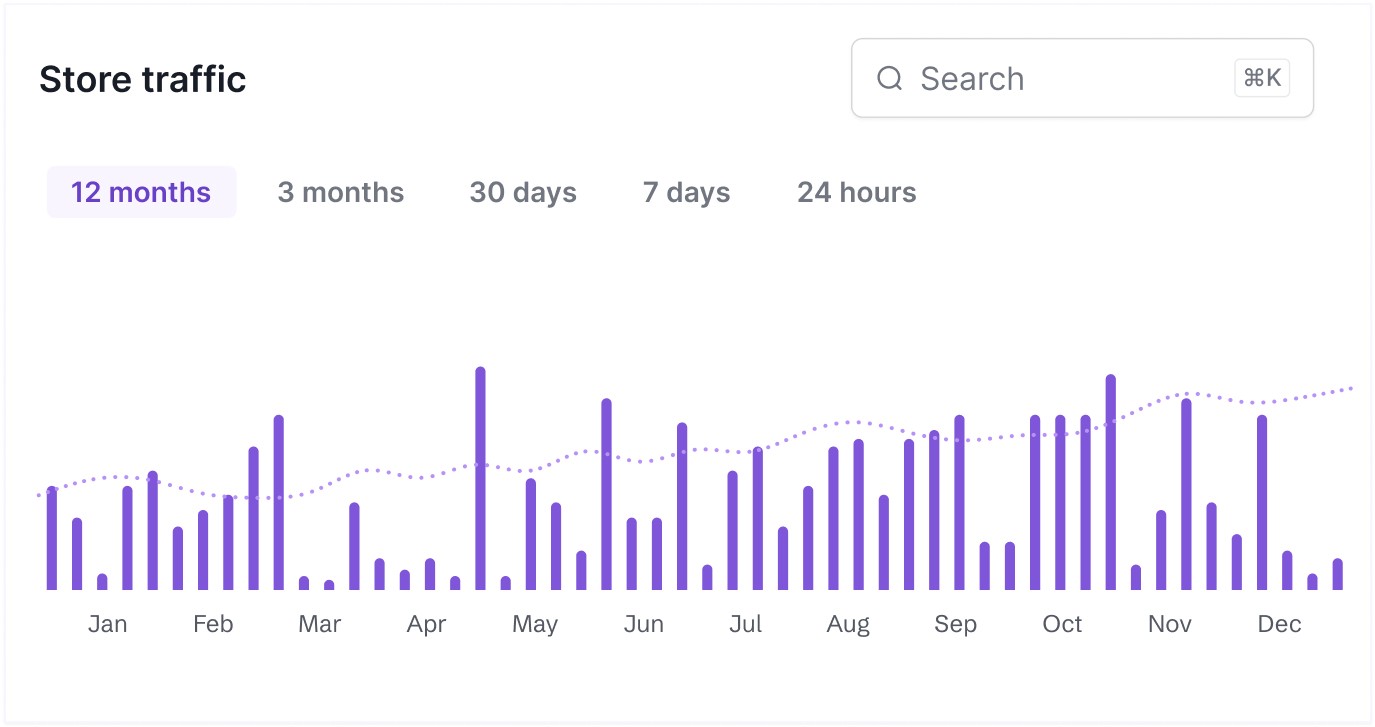Click the May axis label
1375x727 pixels.
(534, 624)
